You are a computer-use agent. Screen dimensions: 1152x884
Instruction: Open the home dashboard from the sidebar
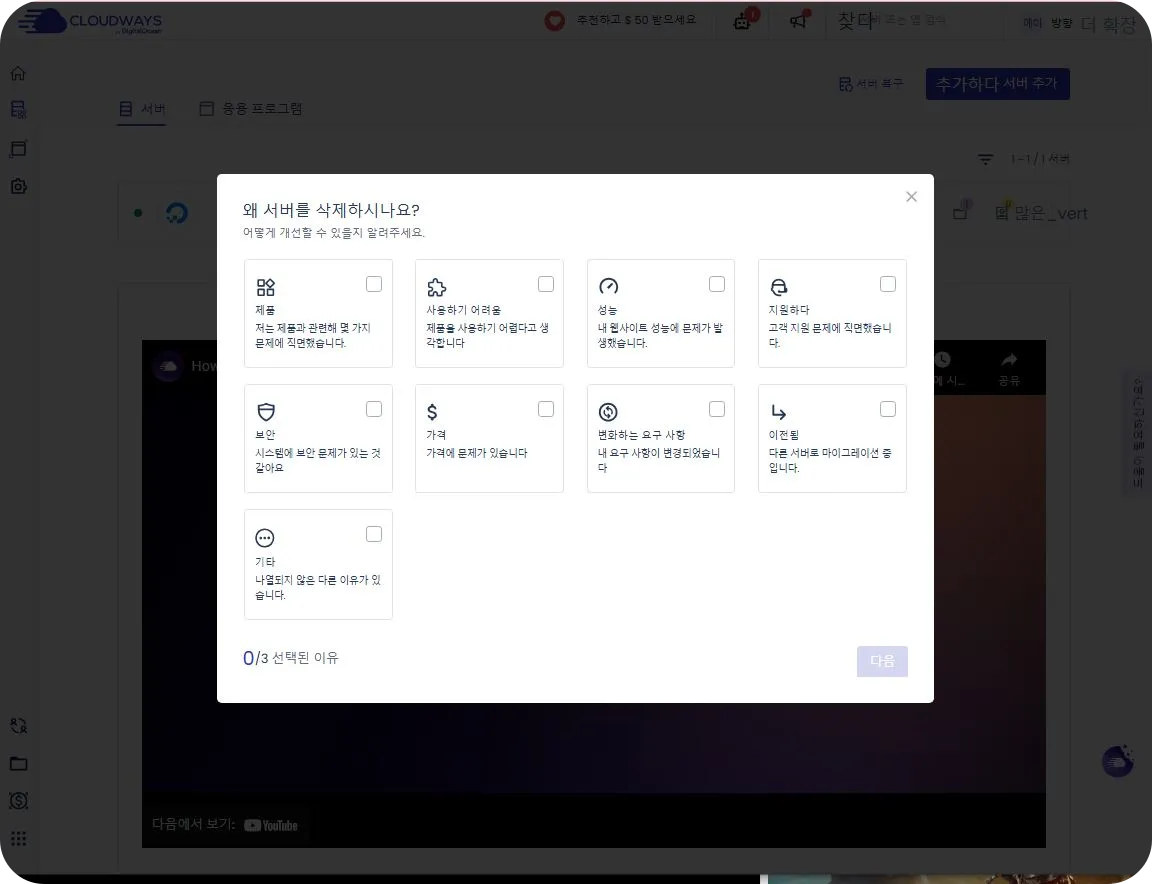[18, 72]
